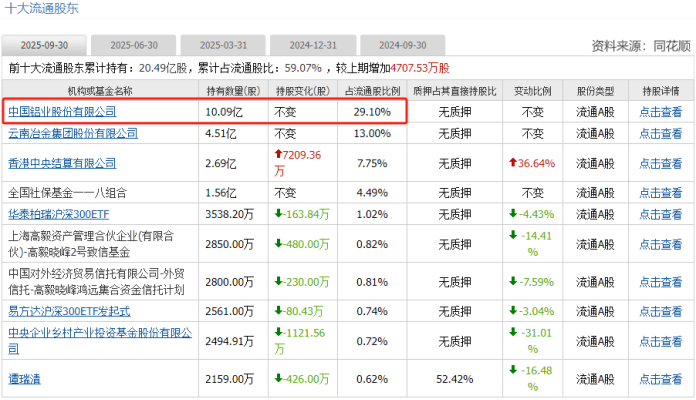The height and width of the screenshot is (400, 696).
Task: Switch to the 2025-09-30 tab
Action: 44,45
